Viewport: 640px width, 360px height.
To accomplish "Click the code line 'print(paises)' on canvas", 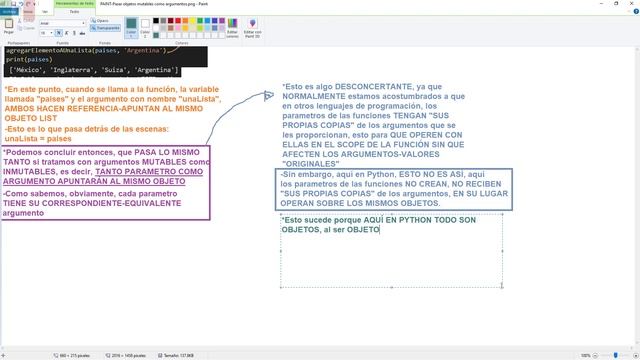I will [x=29, y=60].
